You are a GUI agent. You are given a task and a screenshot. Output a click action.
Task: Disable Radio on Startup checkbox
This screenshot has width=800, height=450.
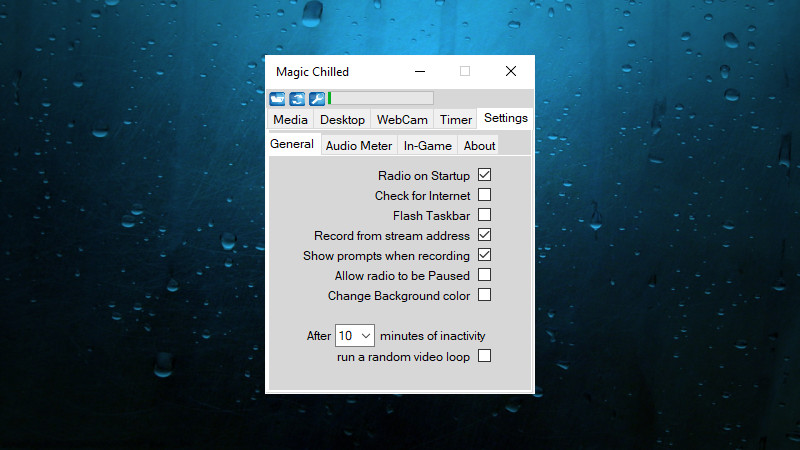(x=485, y=175)
